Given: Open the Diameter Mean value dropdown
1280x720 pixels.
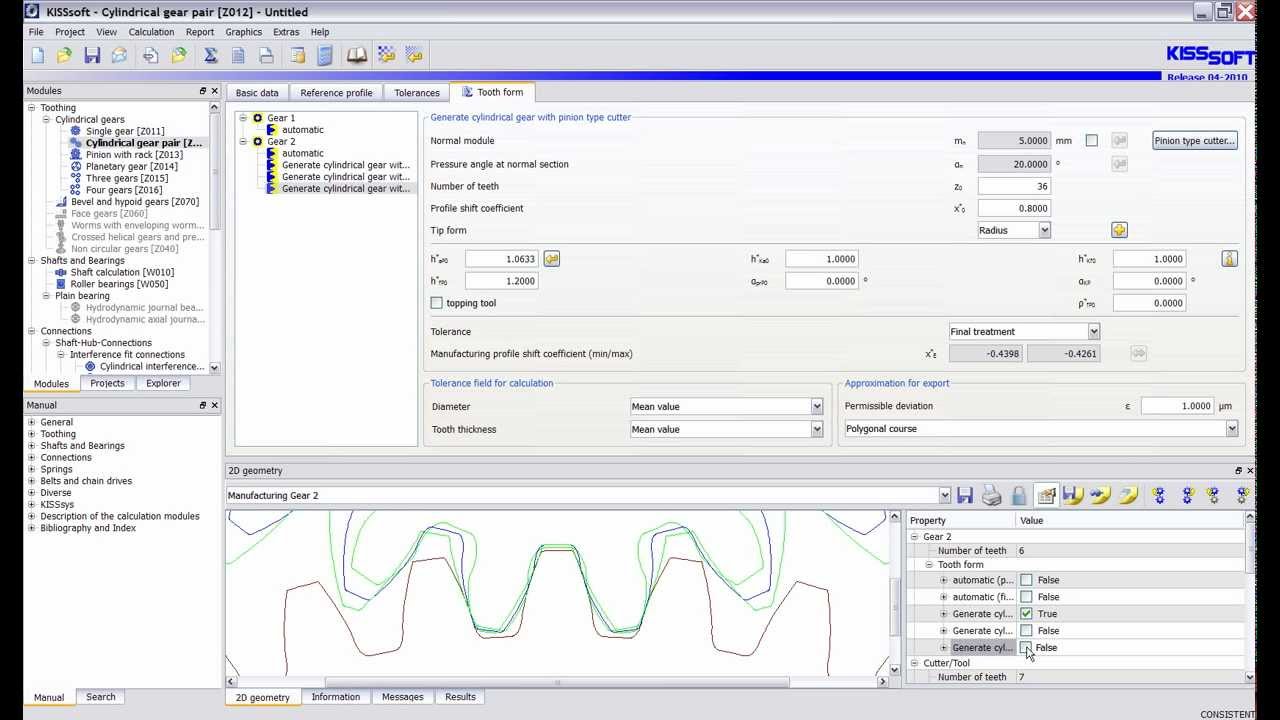Looking at the screenshot, I should point(816,407).
